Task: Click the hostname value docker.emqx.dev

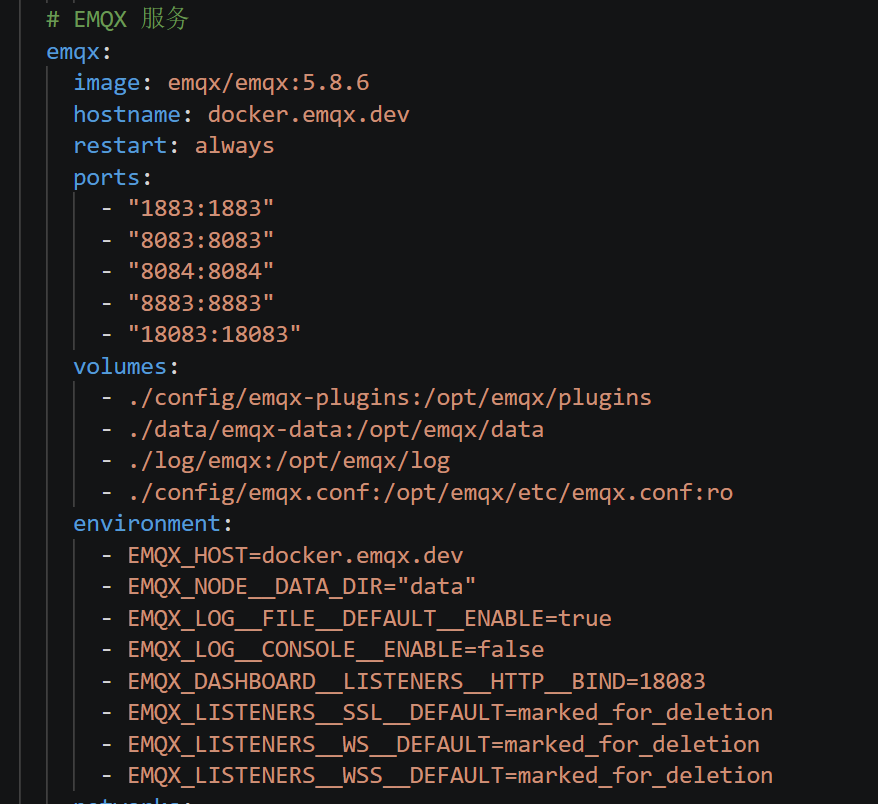Action: [309, 115]
